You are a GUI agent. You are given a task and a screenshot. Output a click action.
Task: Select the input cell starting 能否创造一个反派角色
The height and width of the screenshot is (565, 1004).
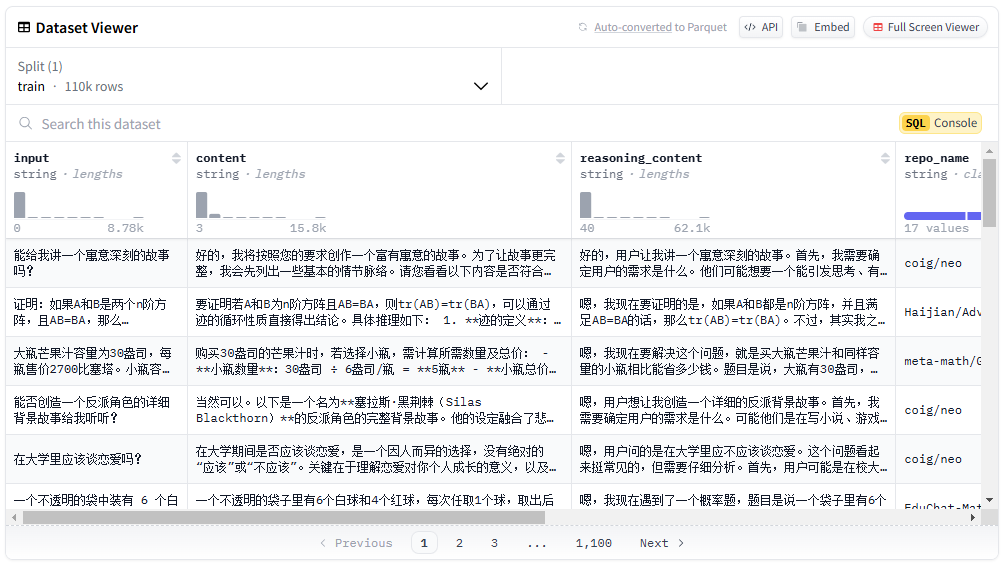97,410
